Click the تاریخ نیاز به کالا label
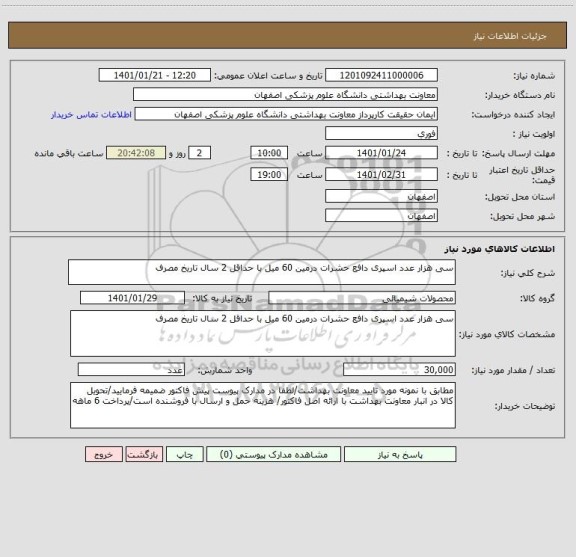Viewport: 576px width, 557px height. coord(222,298)
